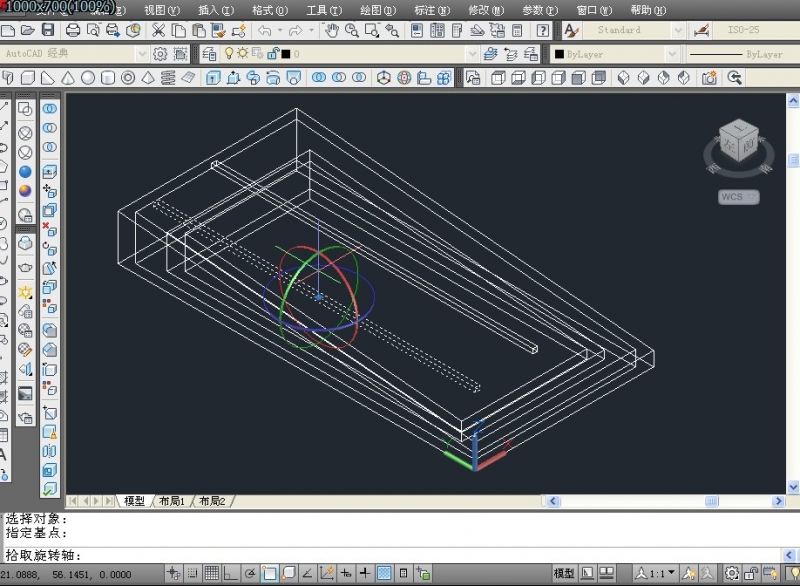The width and height of the screenshot is (800, 586).
Task: Select the Torus solid tool
Action: click(128, 78)
